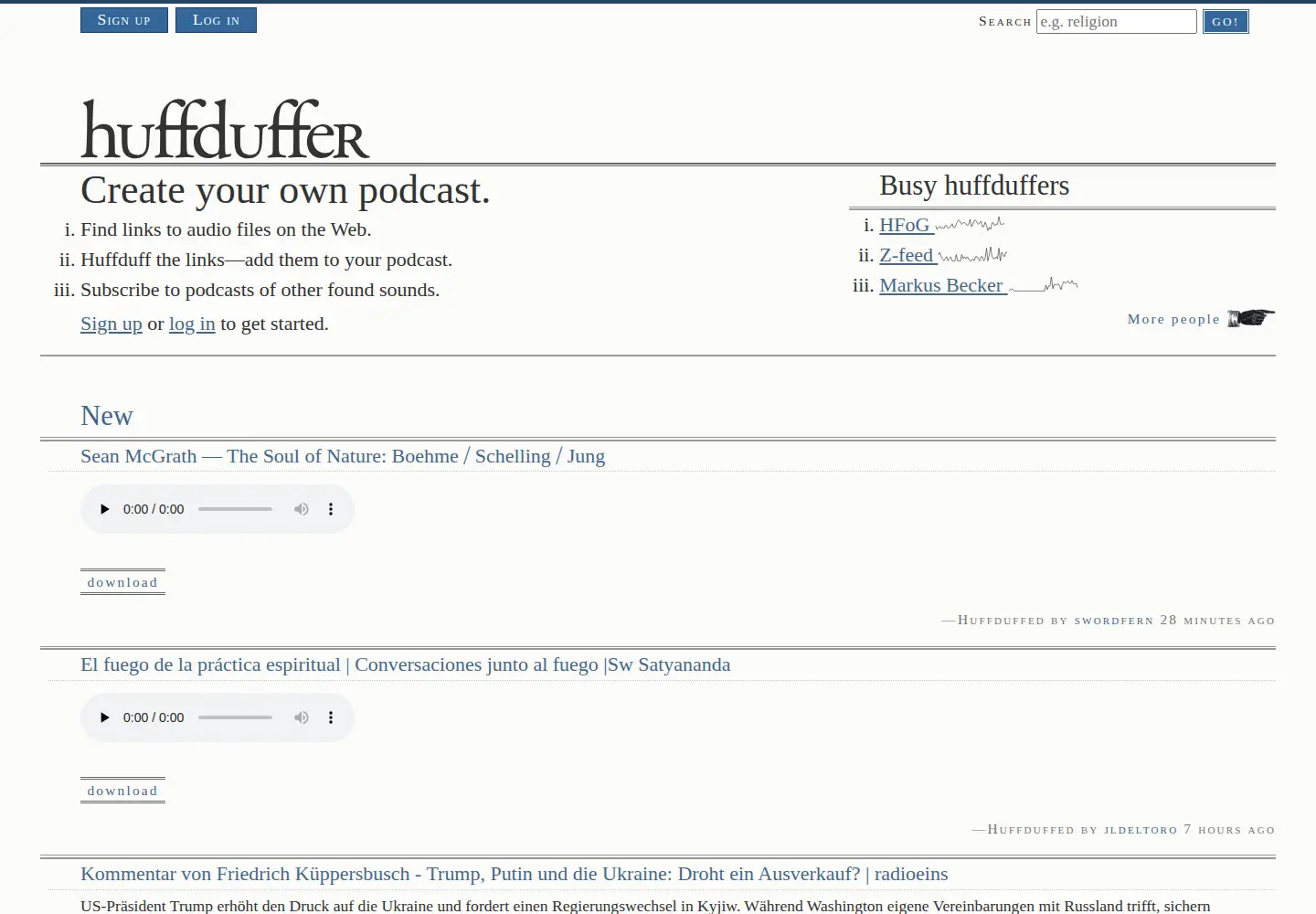
Task: Open more options on Sean McGrath player
Action: tap(331, 509)
